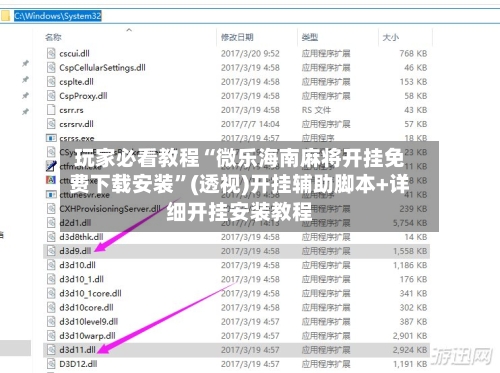Screen dimensions: 500x373
Task: Click the RS 文件 type of csrr.rs
Action: (x=316, y=110)
